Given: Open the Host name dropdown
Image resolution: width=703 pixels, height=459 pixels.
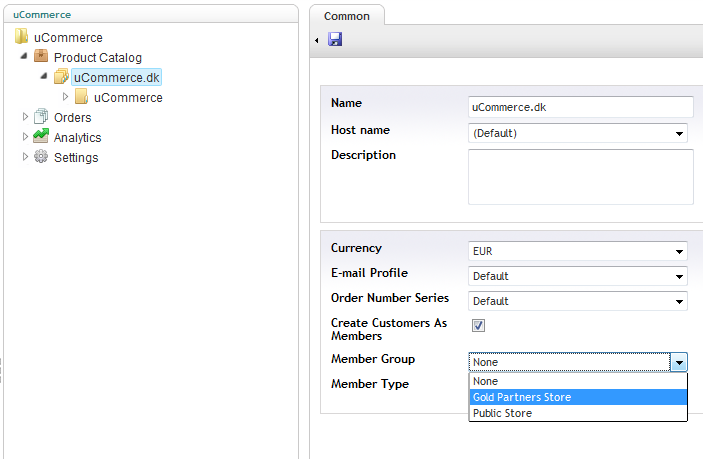Looking at the screenshot, I should tap(578, 133).
